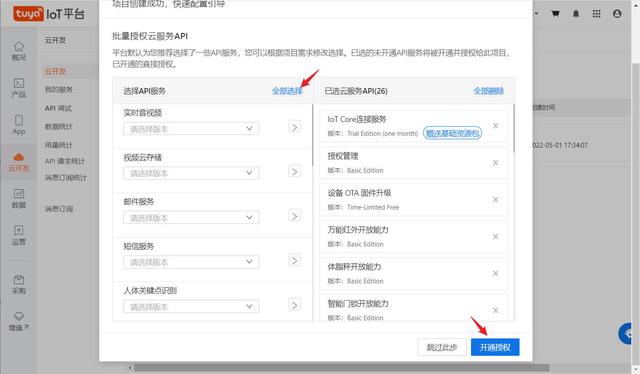Open version dropdown for 短信服务
Image resolution: width=640 pixels, height=374 pixels.
tap(191, 262)
